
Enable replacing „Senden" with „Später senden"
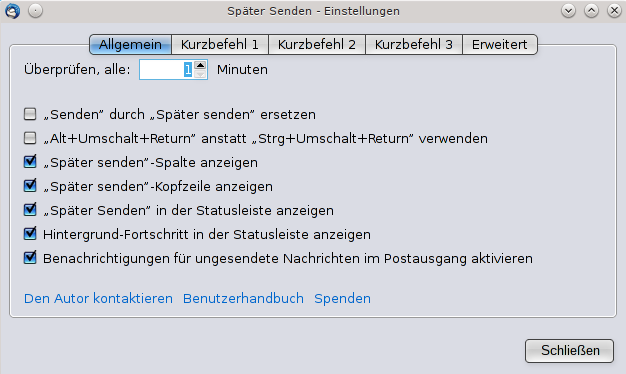point(30,114)
